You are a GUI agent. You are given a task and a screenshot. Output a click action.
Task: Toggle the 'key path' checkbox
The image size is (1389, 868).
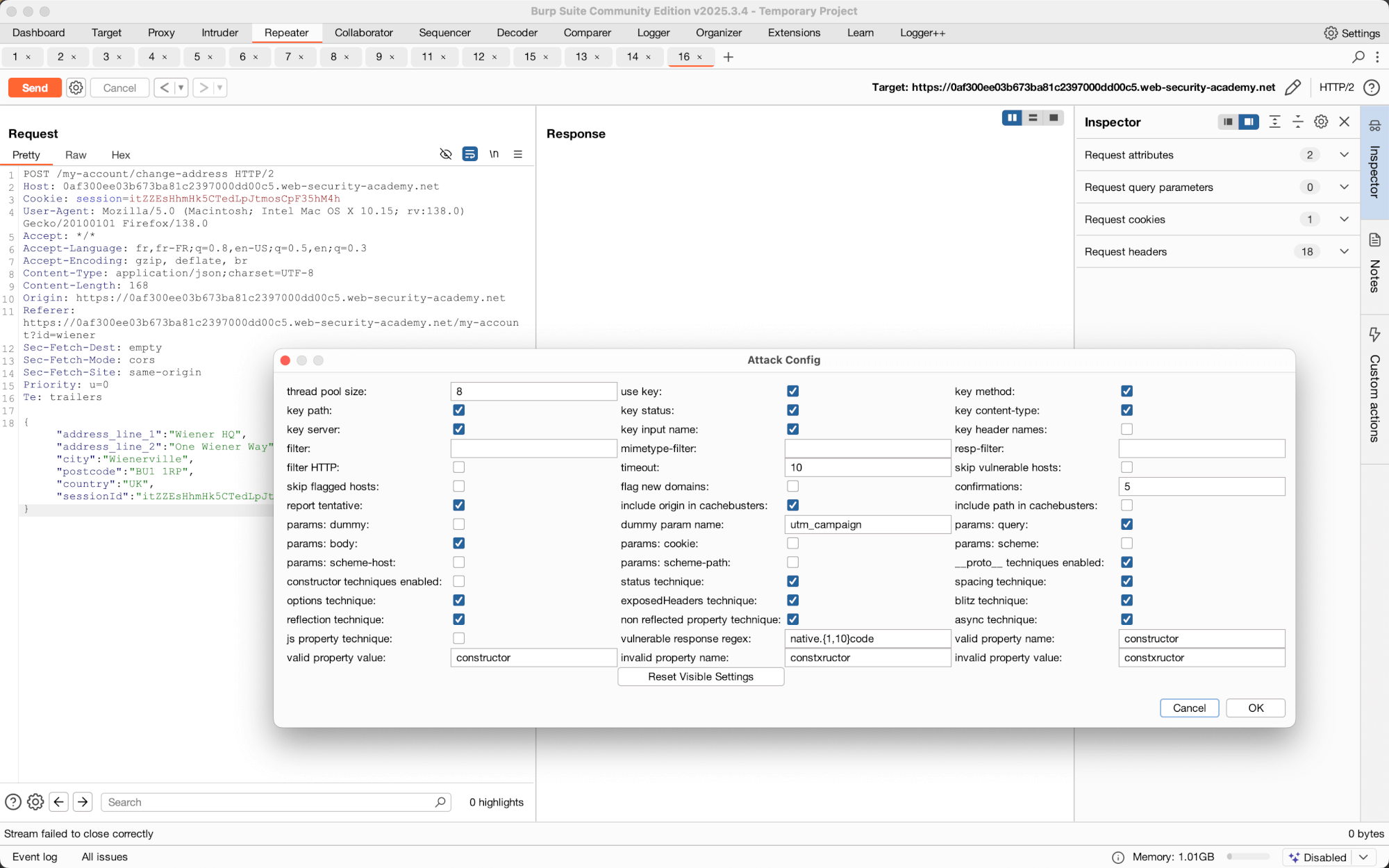point(458,410)
